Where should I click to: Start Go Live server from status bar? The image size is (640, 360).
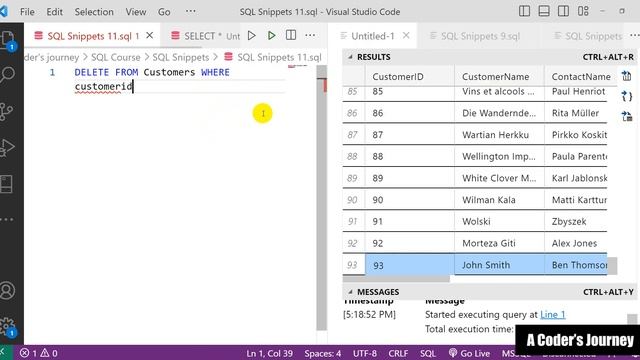pyautogui.click(x=469, y=353)
